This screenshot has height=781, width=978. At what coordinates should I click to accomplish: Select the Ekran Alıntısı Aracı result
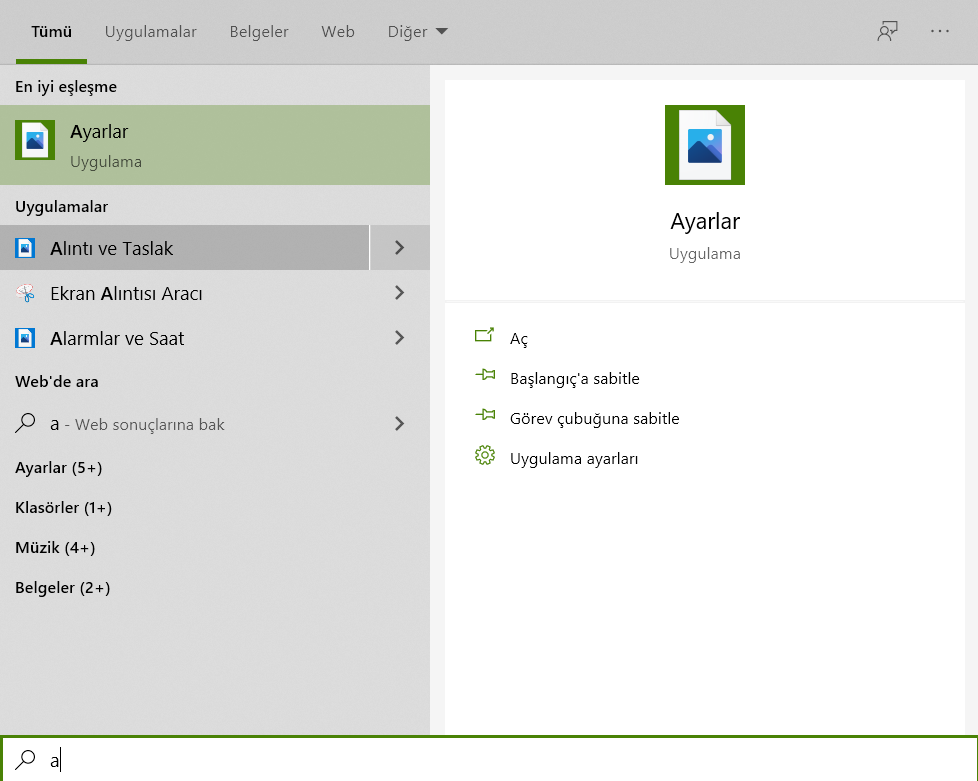[185, 293]
